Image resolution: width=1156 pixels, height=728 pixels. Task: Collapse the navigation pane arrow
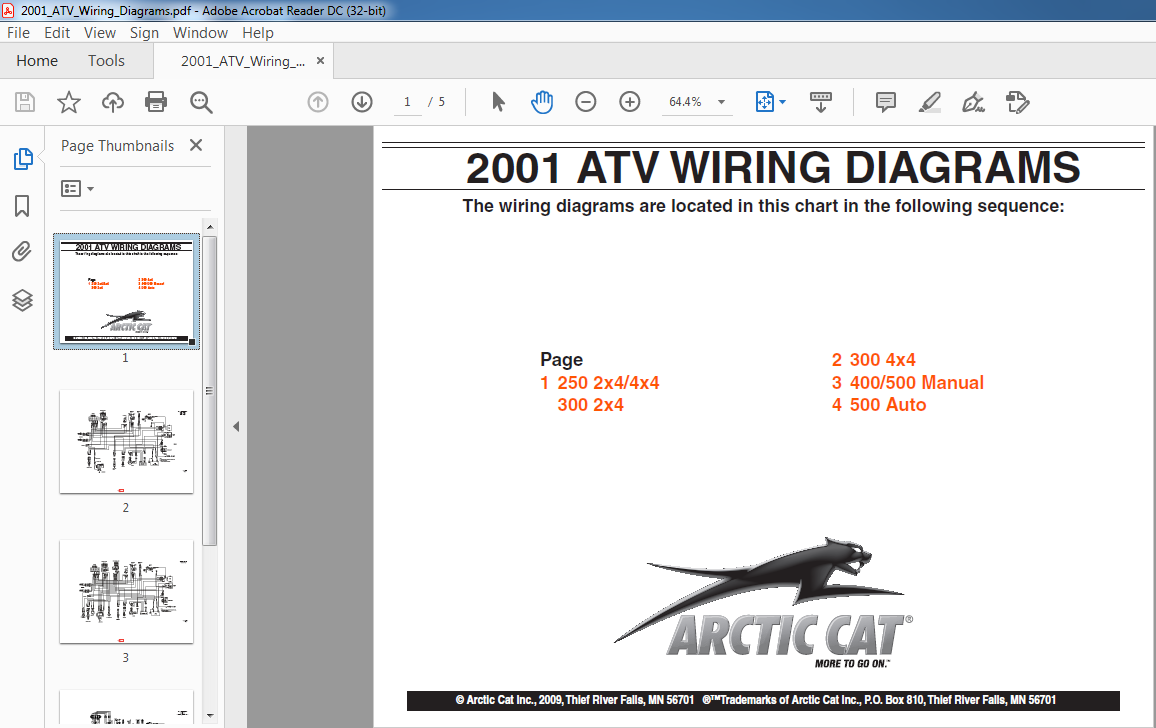pos(236,426)
